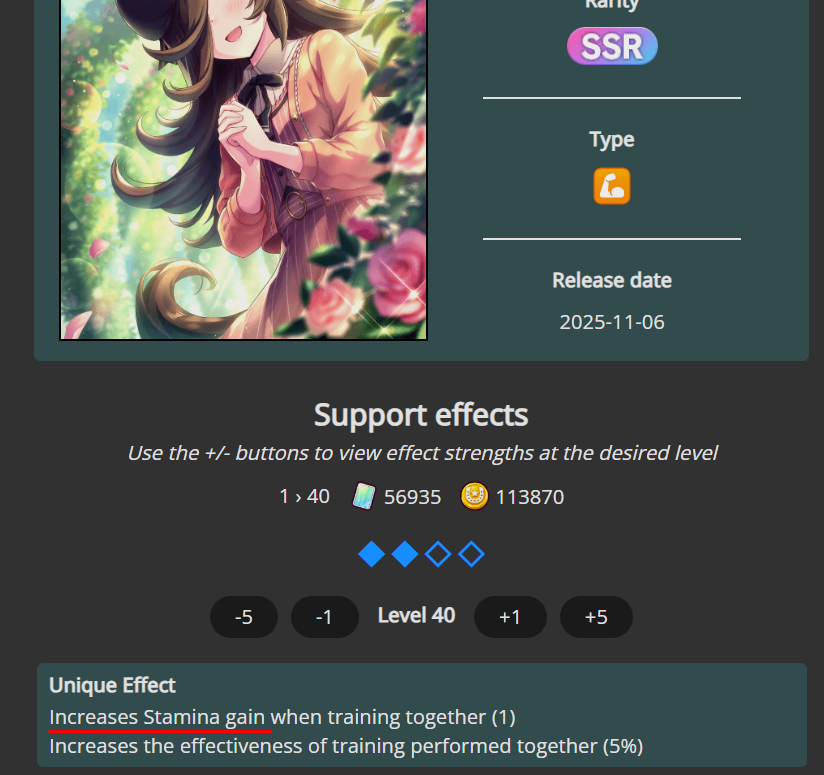Decrease level by five with -5 button
The image size is (824, 775).
point(244,617)
